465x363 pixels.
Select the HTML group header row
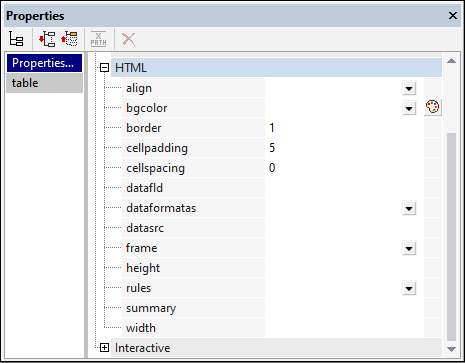(x=276, y=68)
